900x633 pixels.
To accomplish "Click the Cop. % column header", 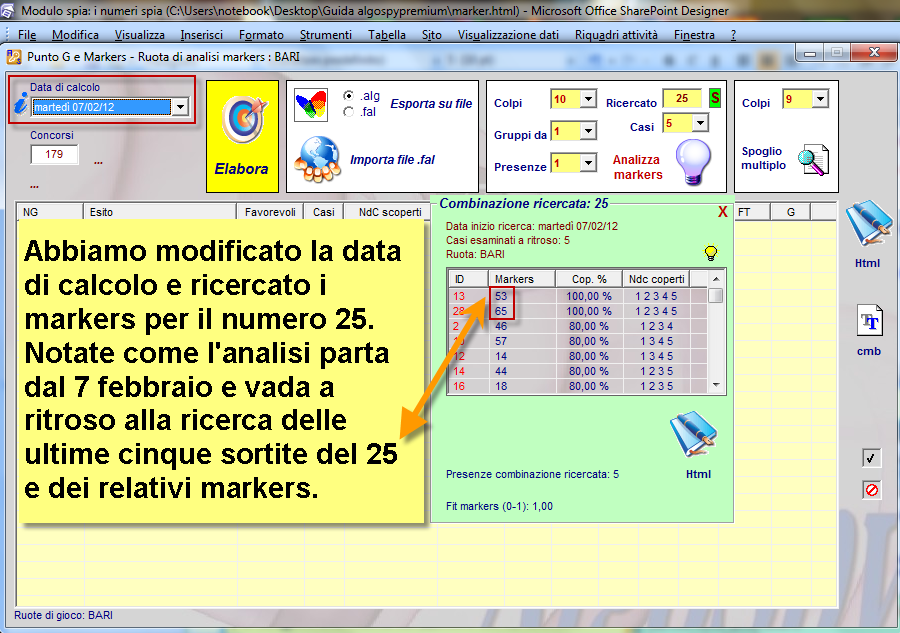I will click(x=589, y=279).
